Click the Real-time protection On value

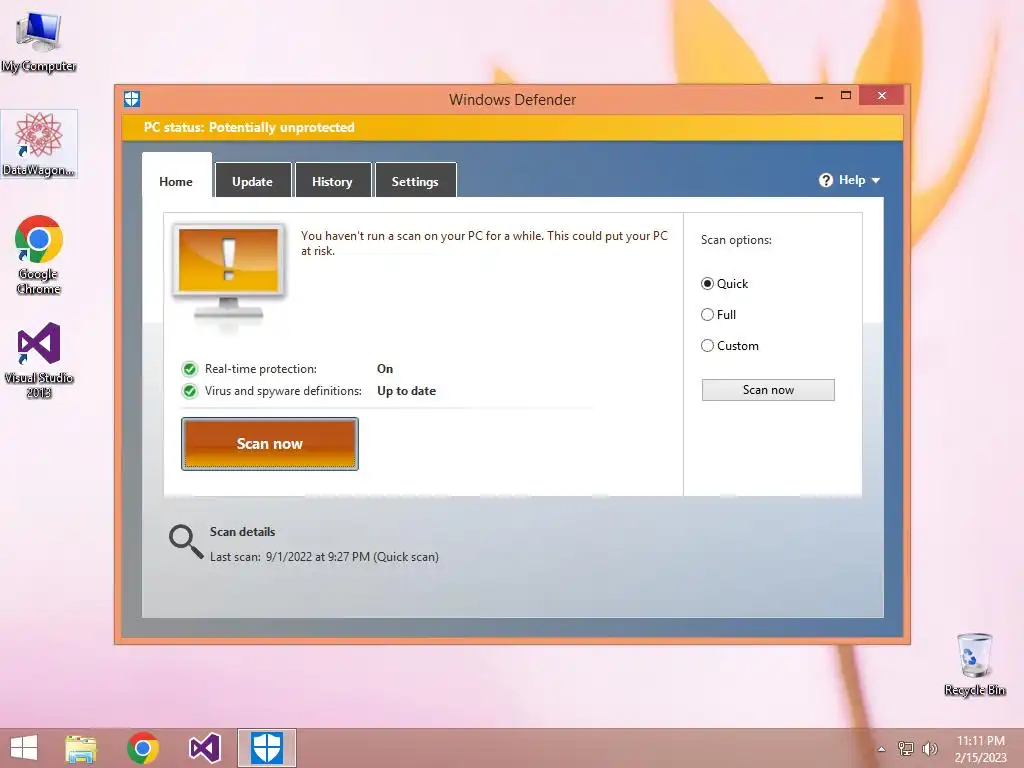click(x=385, y=369)
